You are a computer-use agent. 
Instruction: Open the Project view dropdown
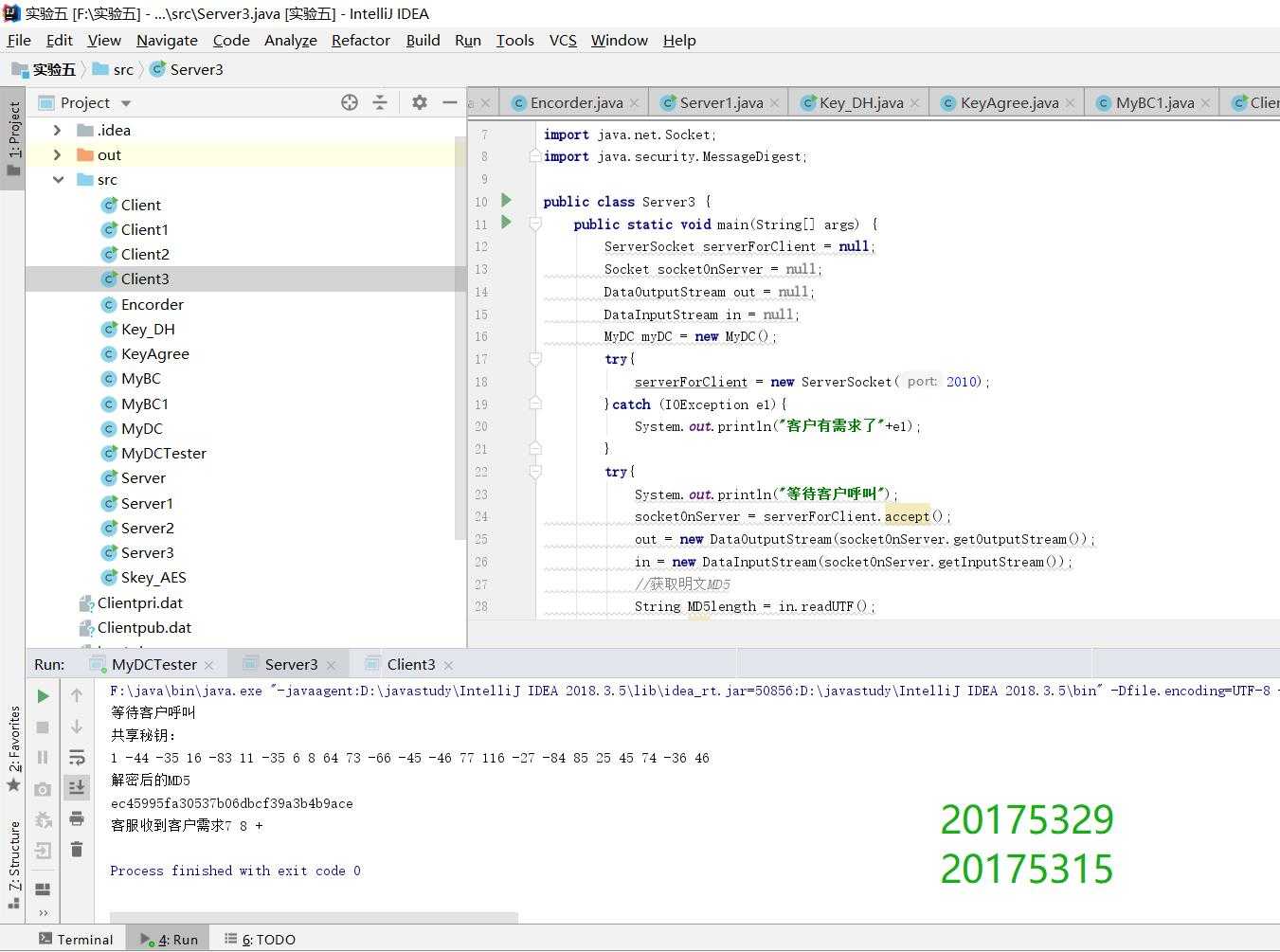126,103
